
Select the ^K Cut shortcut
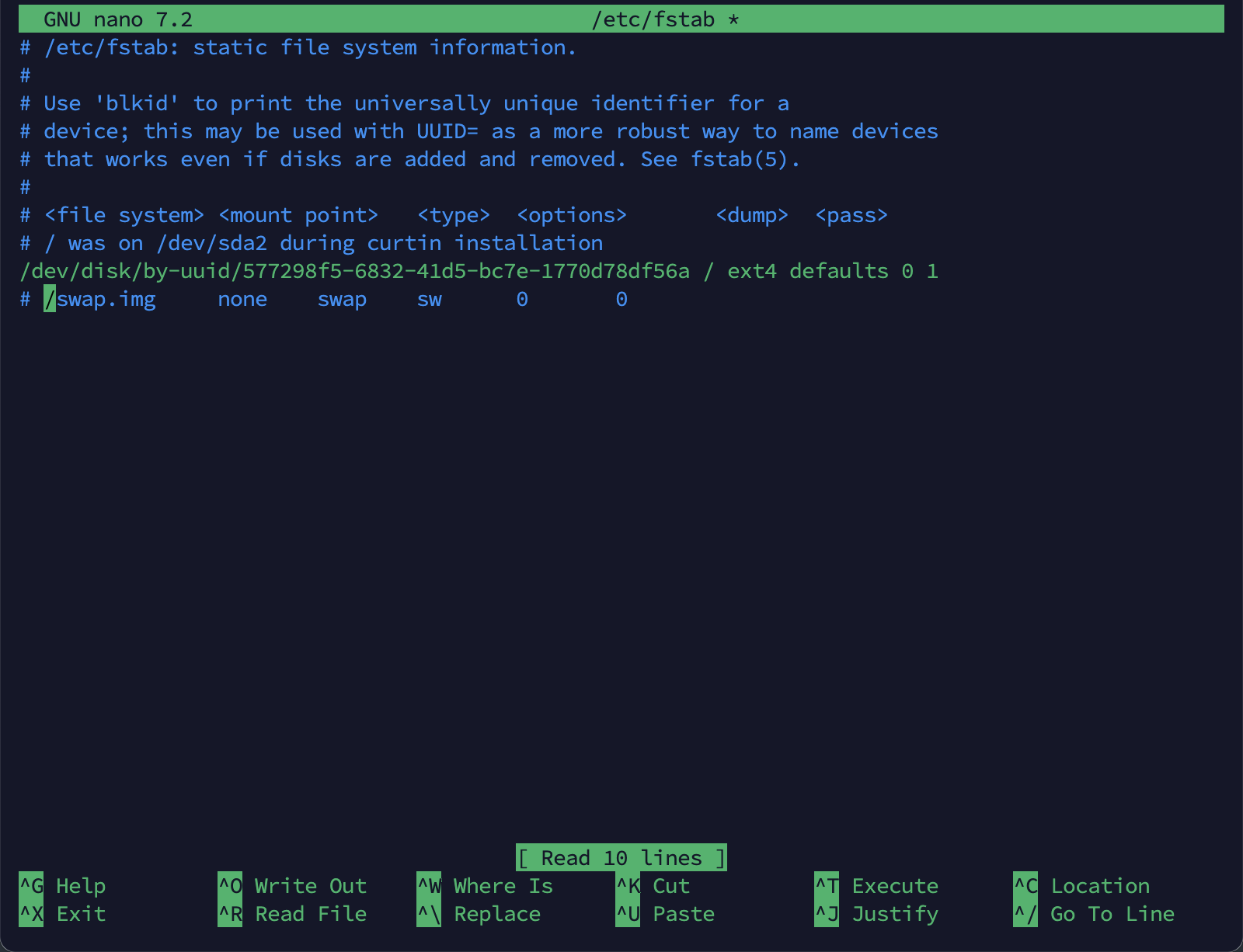click(x=653, y=886)
